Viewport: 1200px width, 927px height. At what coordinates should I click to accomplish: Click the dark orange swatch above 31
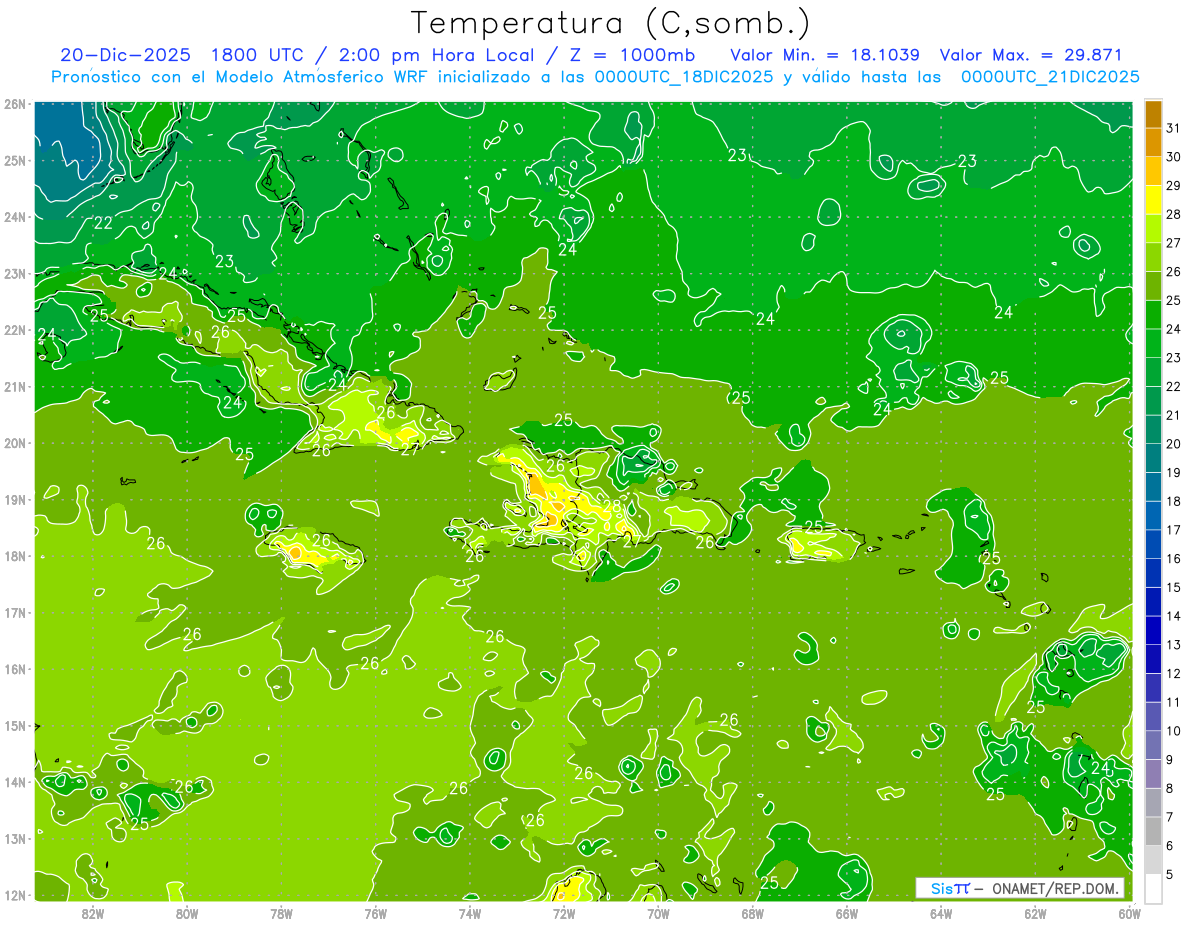pos(1153,114)
